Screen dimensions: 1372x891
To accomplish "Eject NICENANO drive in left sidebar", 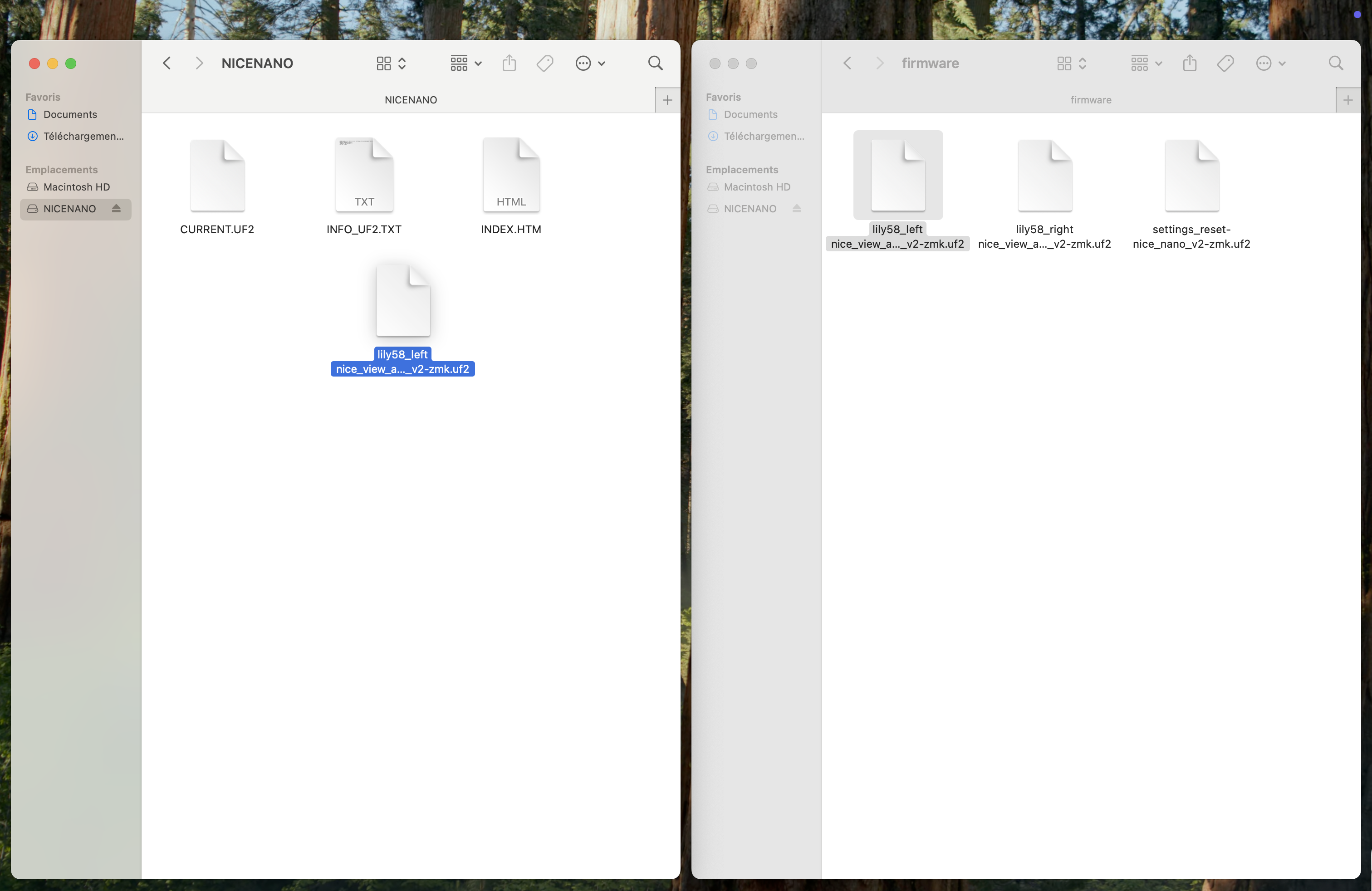I will click(x=117, y=208).
